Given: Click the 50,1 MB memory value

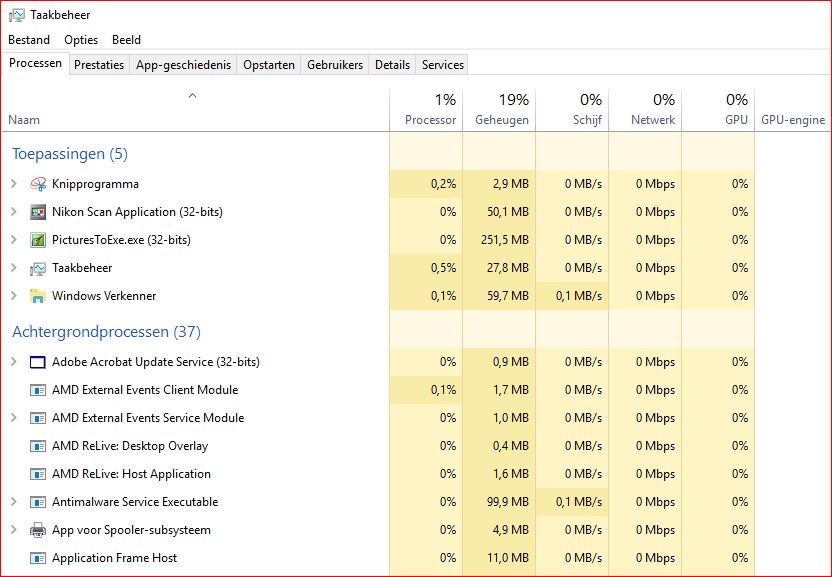Looking at the screenshot, I should tap(508, 212).
